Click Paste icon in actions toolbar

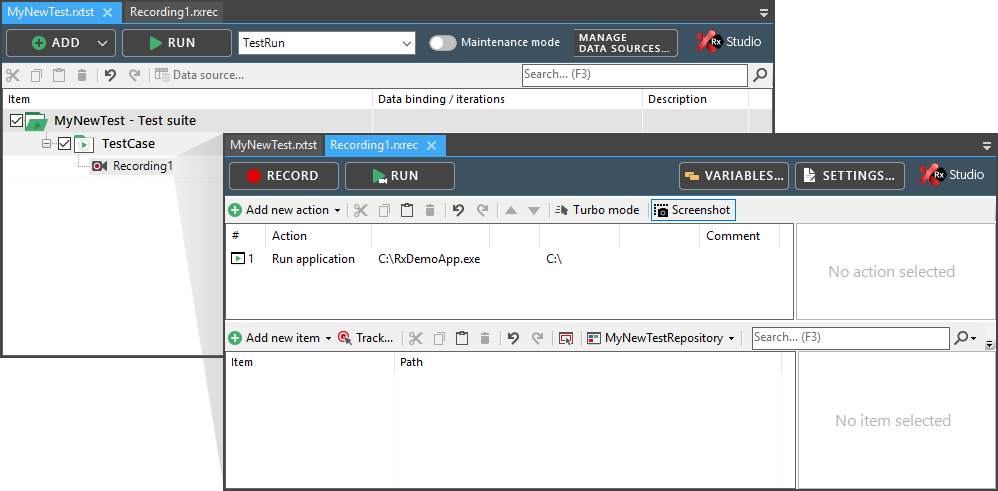pos(407,210)
